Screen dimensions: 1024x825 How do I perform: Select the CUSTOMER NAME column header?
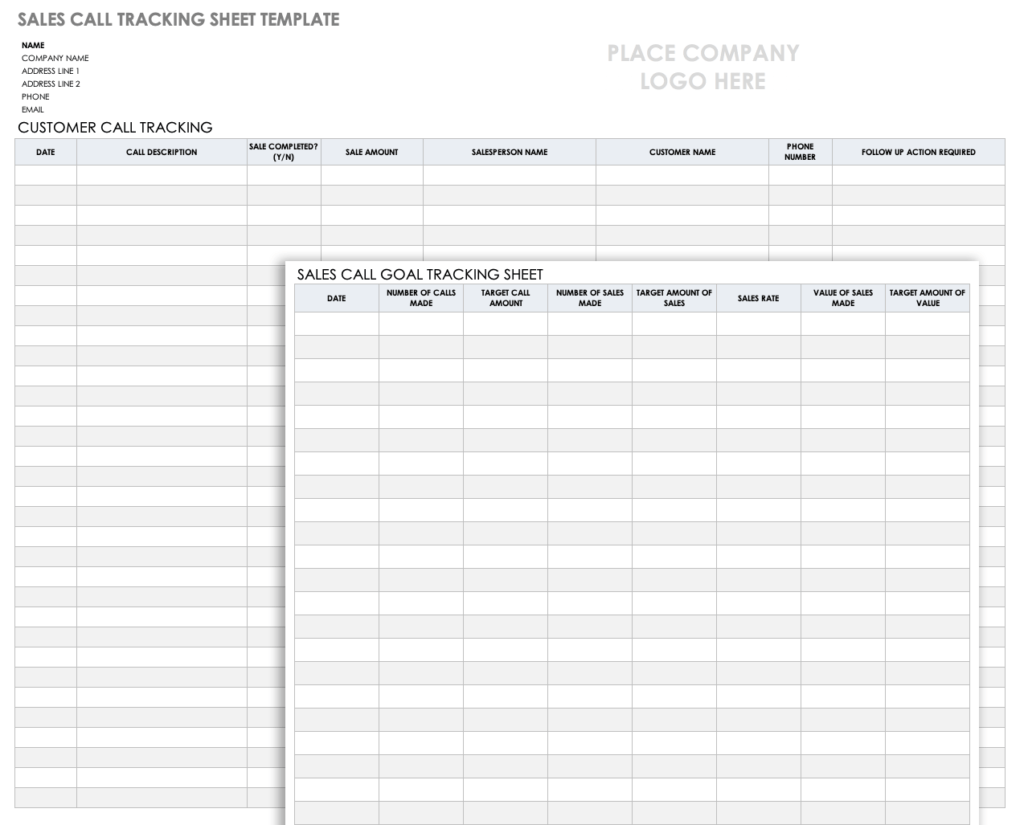coord(681,152)
